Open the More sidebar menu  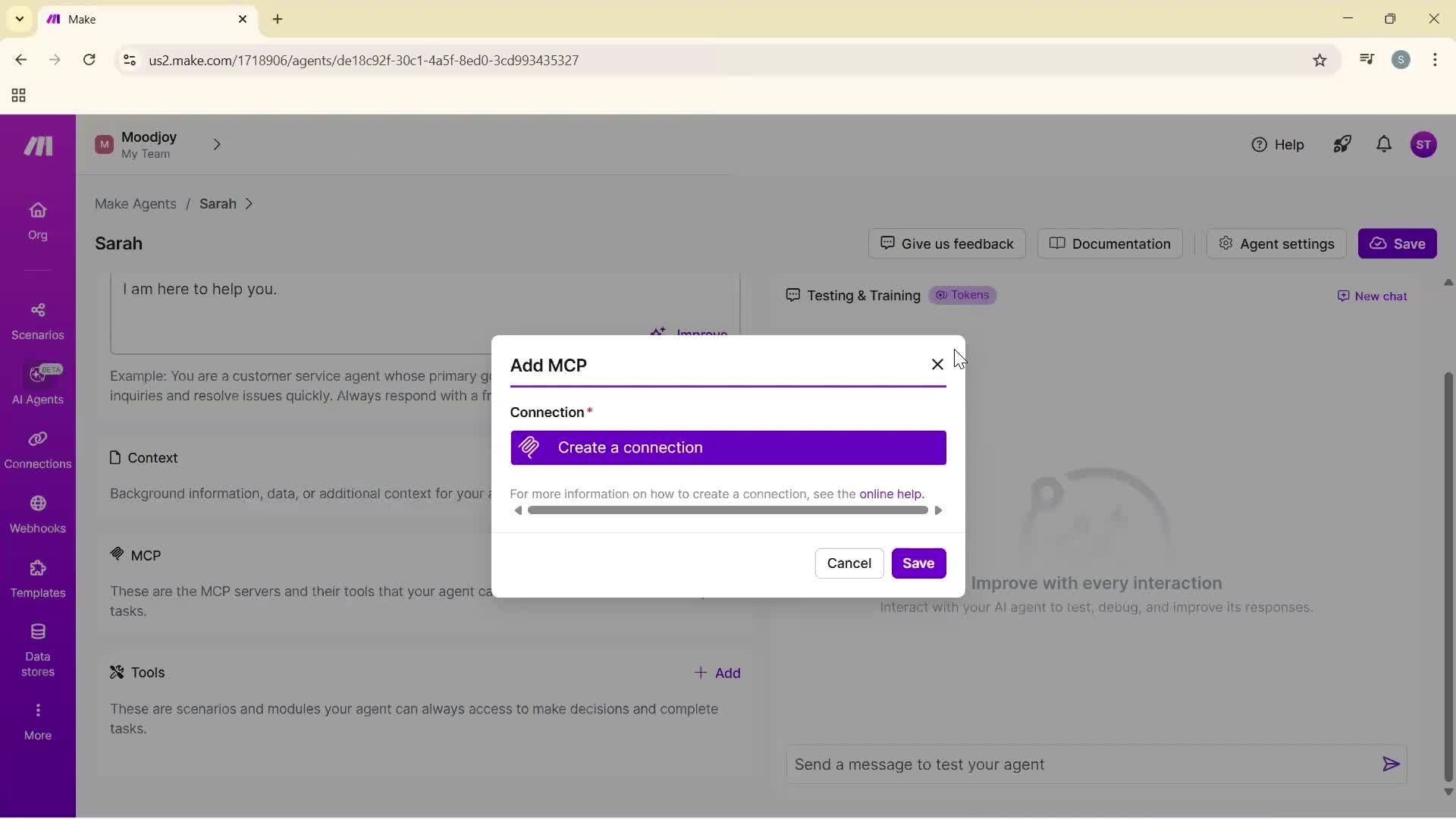click(x=37, y=721)
